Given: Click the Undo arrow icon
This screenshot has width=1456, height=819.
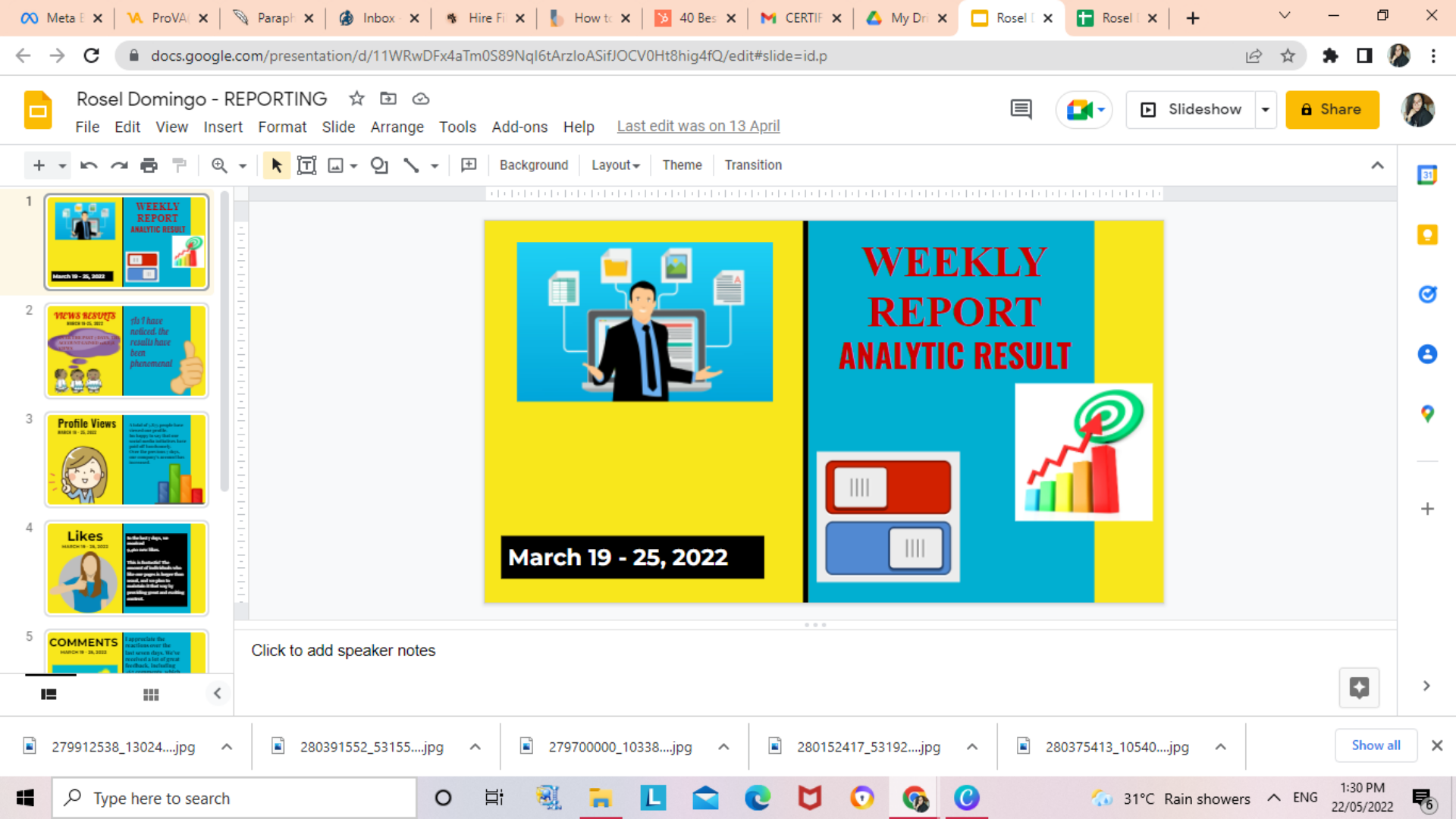Looking at the screenshot, I should coord(89,165).
